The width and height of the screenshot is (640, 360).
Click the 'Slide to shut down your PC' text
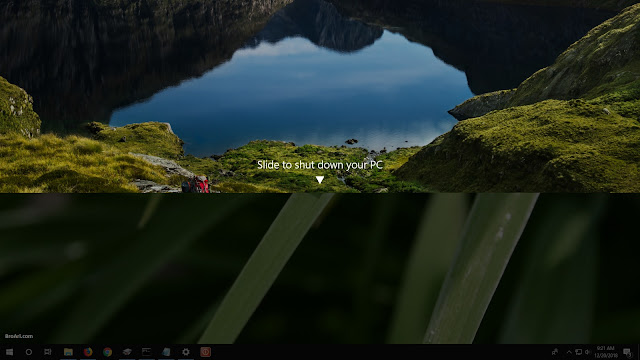click(x=320, y=165)
